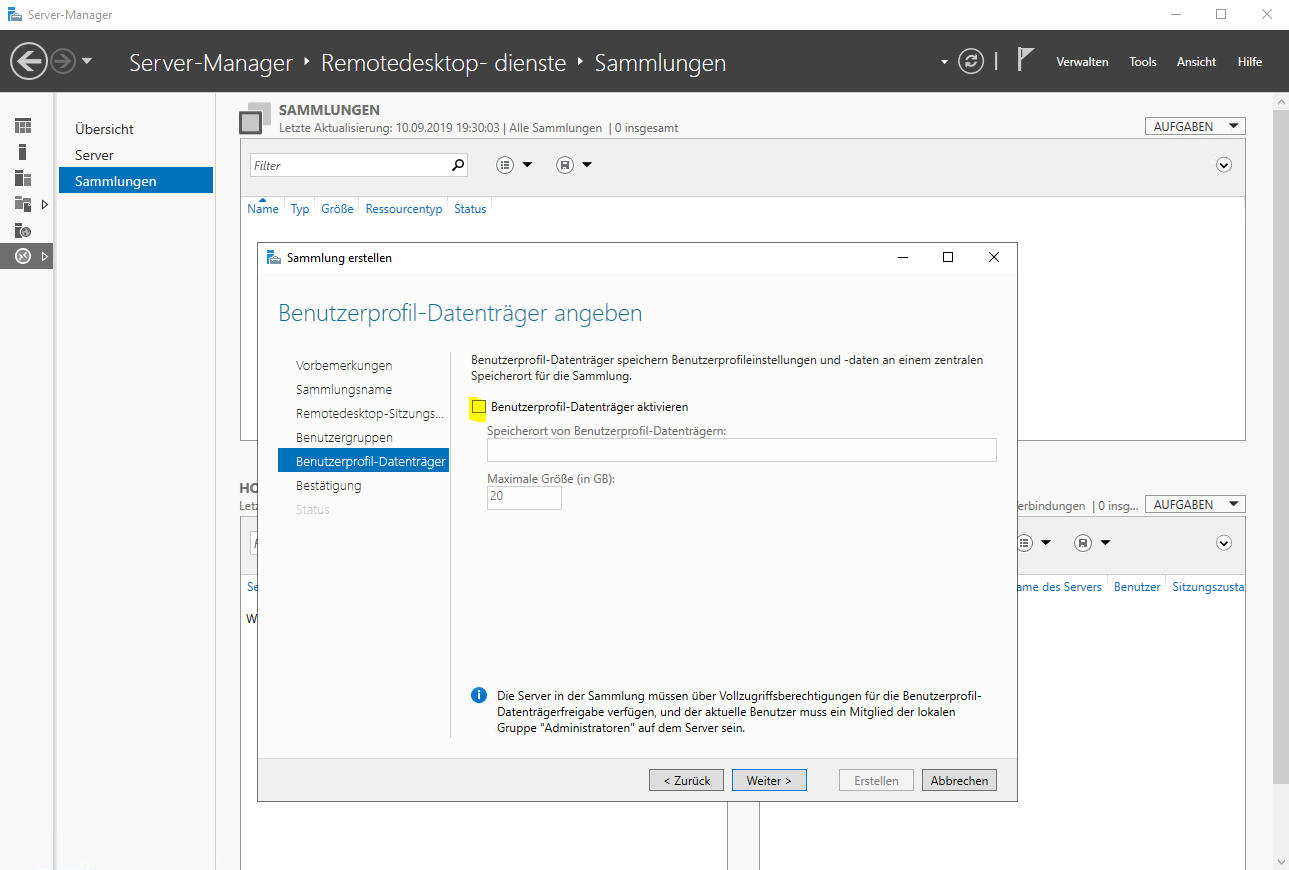Open the Tools menu
Screen dimensions: 1289x870
point(1143,62)
